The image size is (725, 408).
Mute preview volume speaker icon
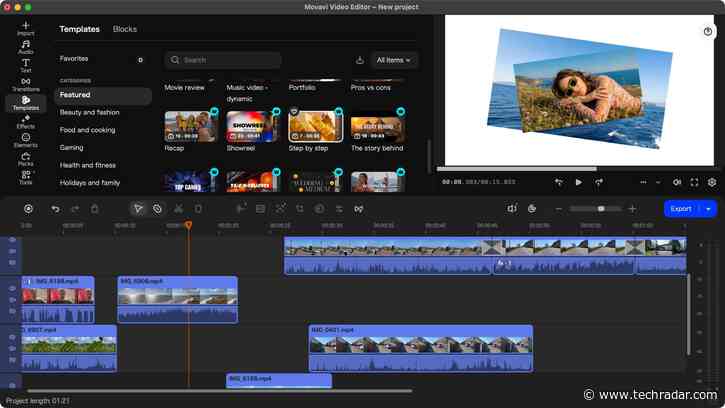click(676, 182)
